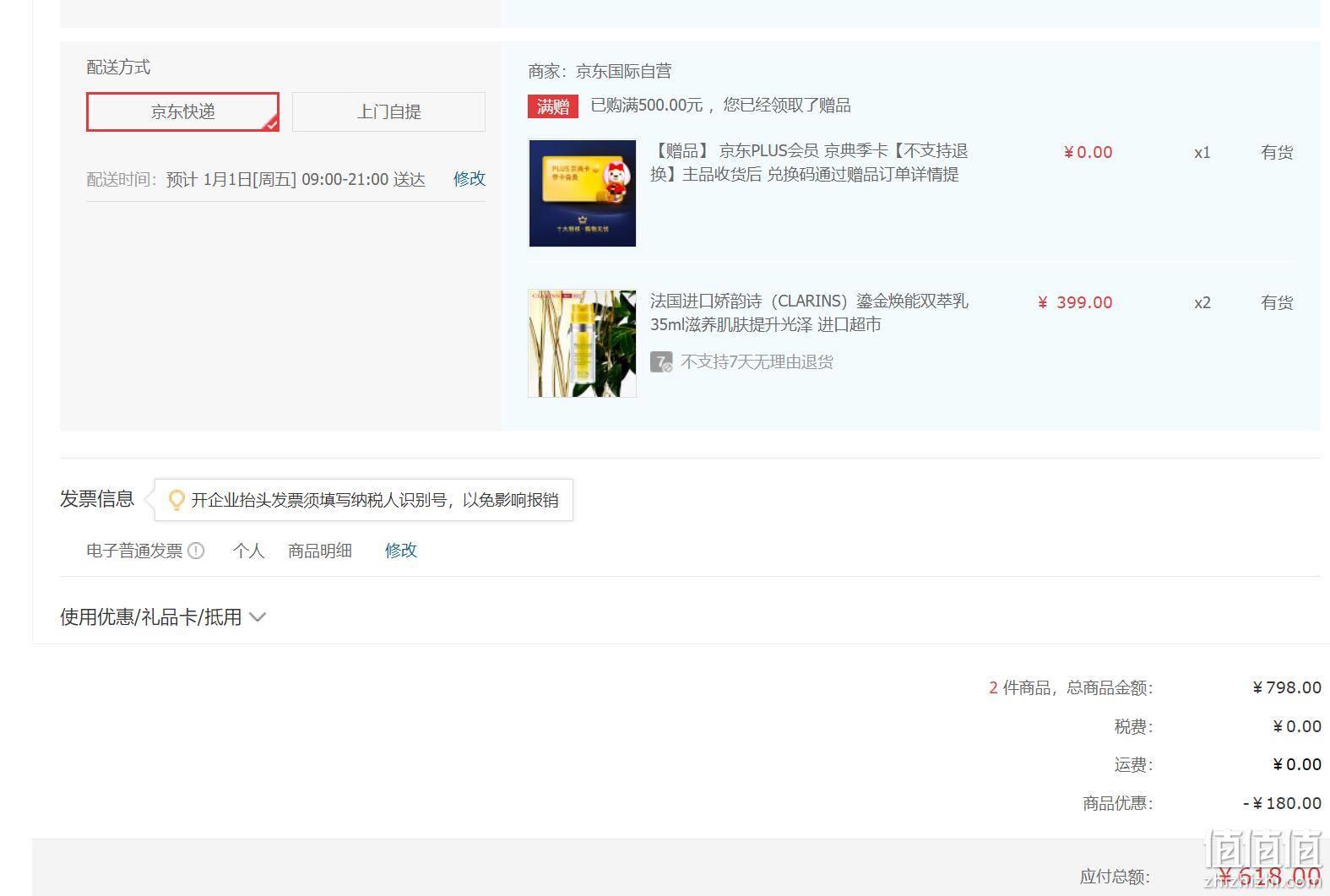Click the 商品明细 invoice content text
Viewport: 1330px width, 896px height.
click(320, 551)
